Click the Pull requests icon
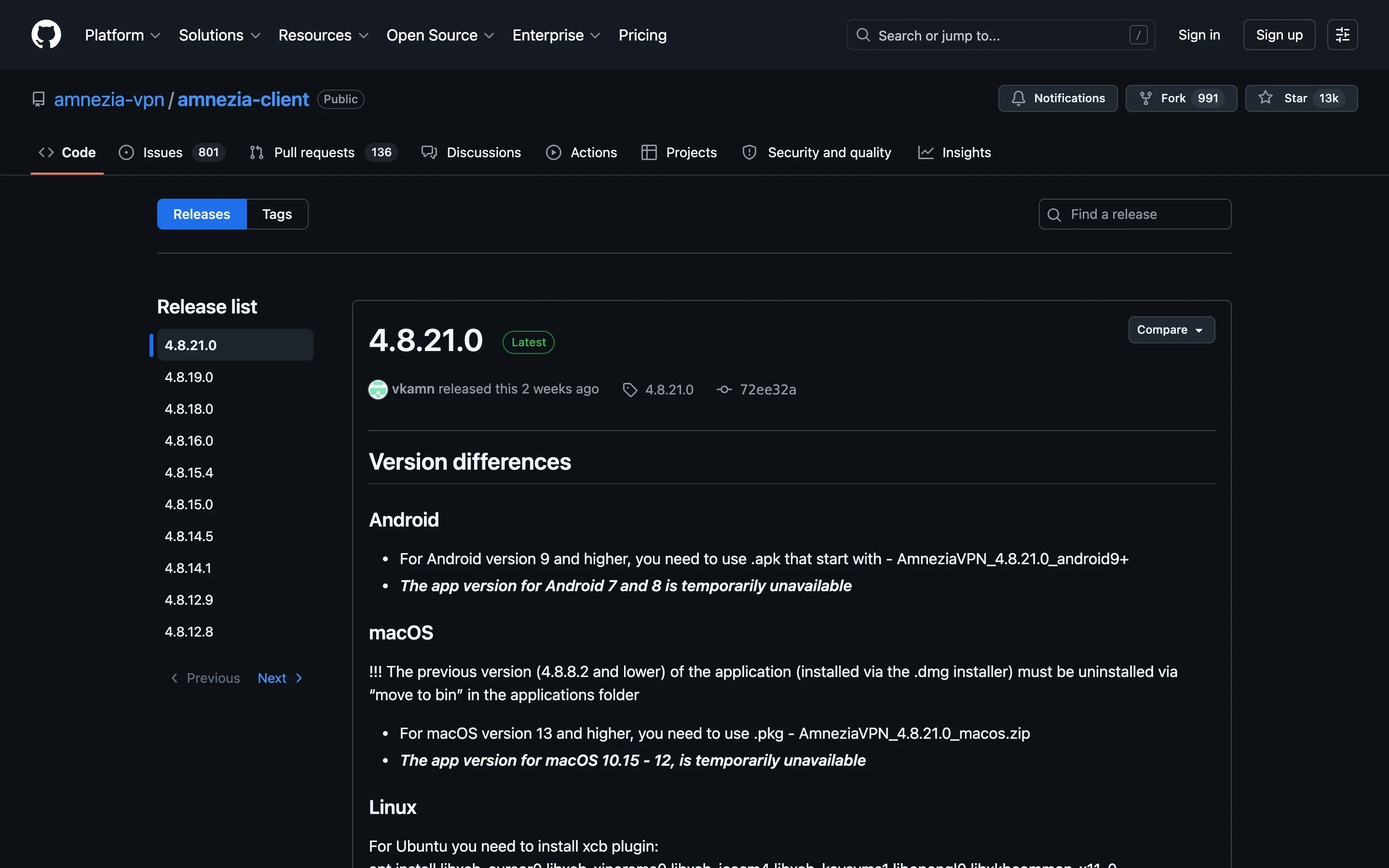 (x=257, y=152)
